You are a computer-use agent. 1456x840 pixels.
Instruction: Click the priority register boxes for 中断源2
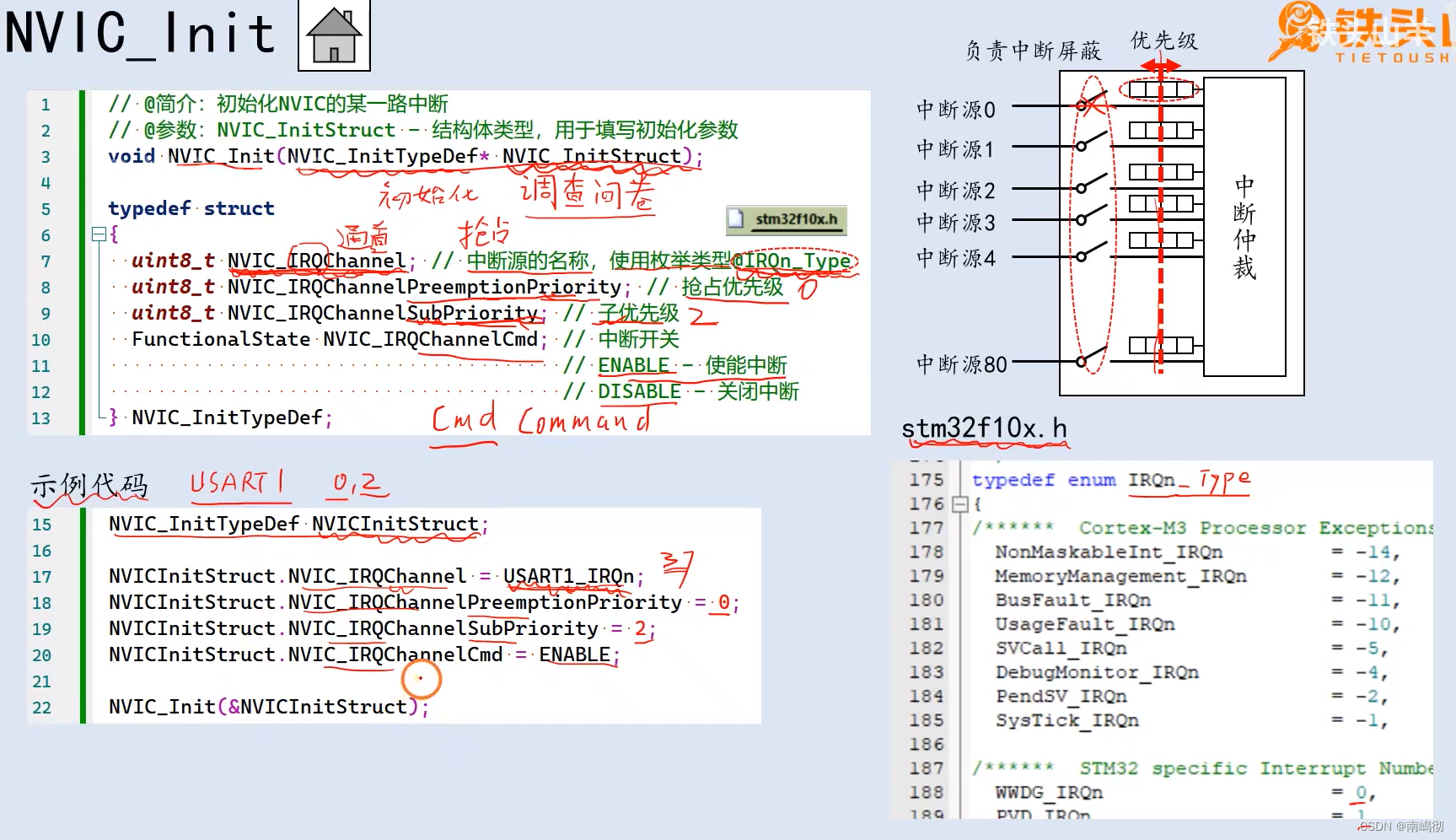(x=1161, y=172)
